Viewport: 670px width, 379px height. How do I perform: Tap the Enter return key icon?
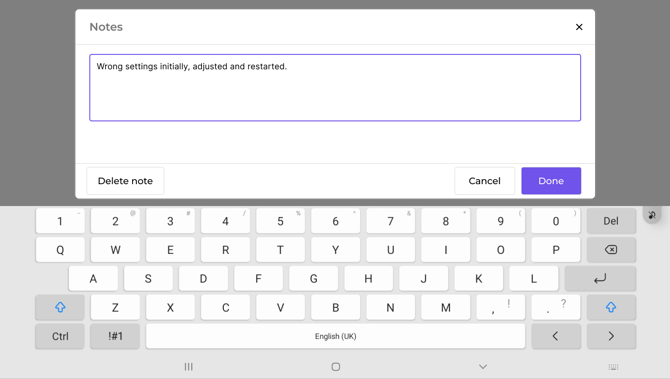[600, 279]
